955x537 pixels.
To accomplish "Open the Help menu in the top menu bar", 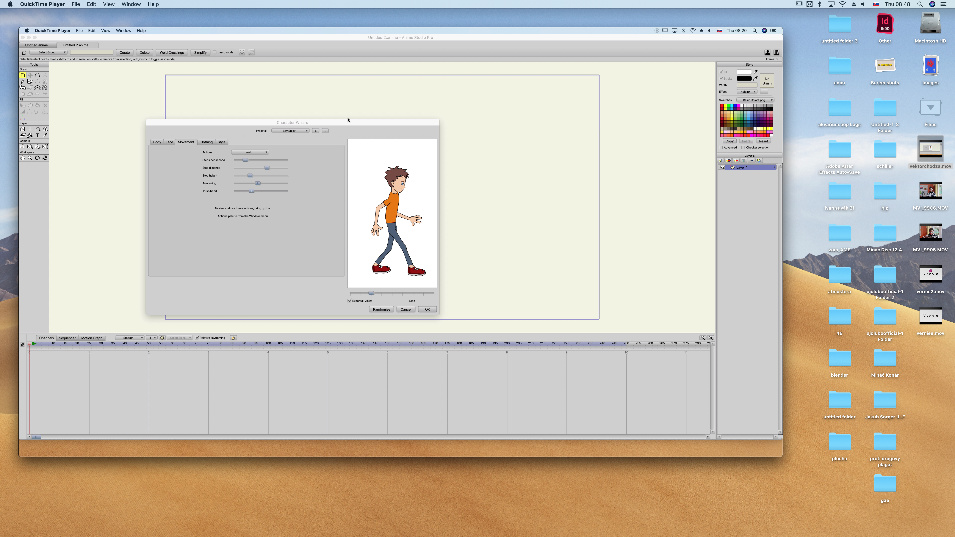I will coord(153,4).
